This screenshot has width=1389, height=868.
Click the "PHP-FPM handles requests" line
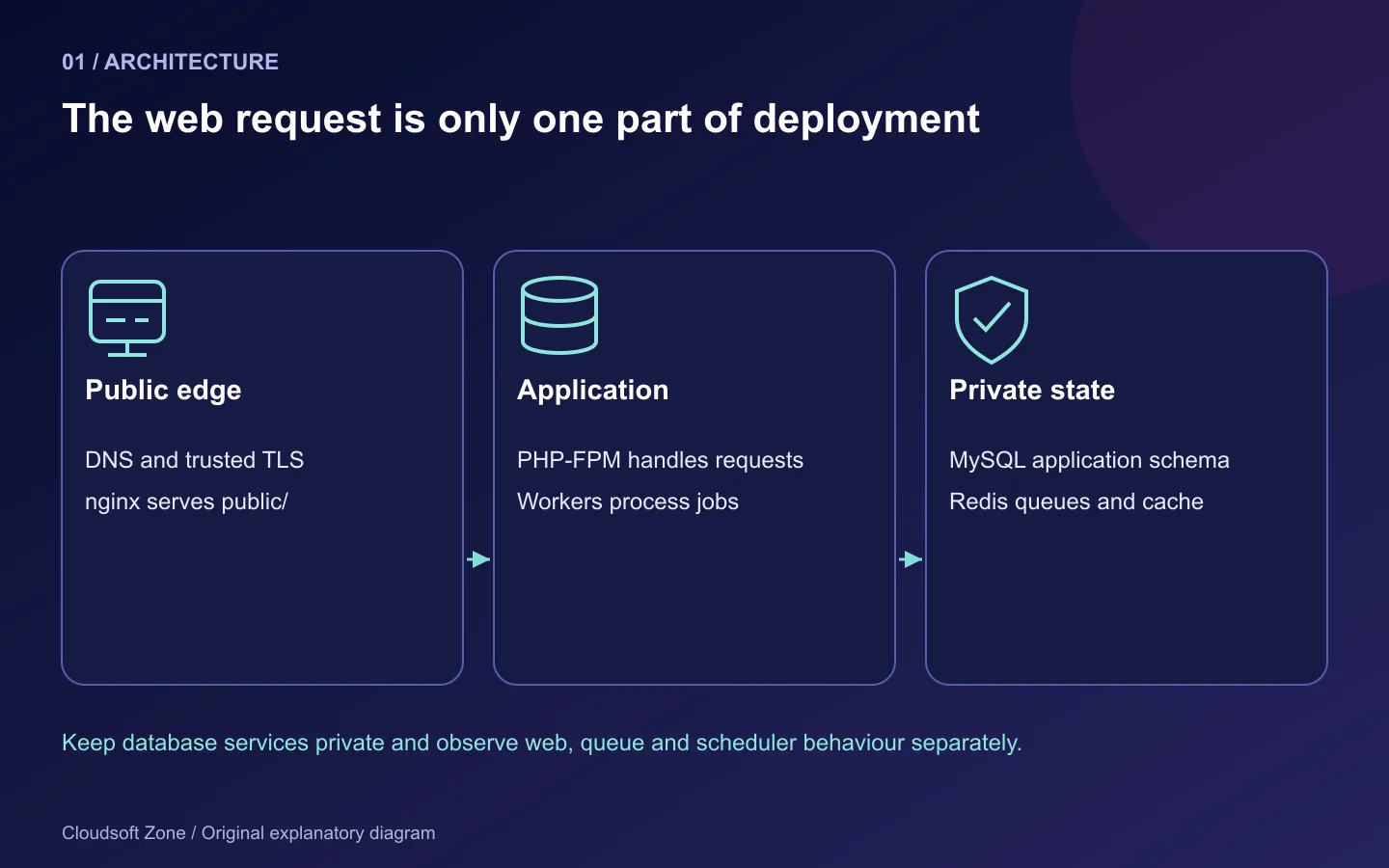click(660, 460)
